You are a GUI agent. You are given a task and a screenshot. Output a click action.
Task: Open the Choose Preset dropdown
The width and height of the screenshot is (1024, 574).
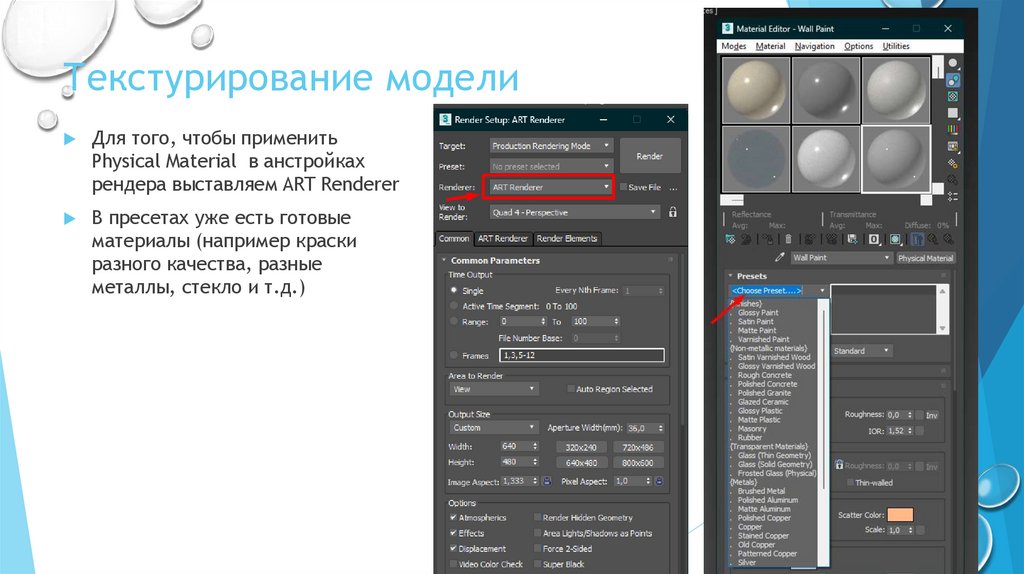778,290
